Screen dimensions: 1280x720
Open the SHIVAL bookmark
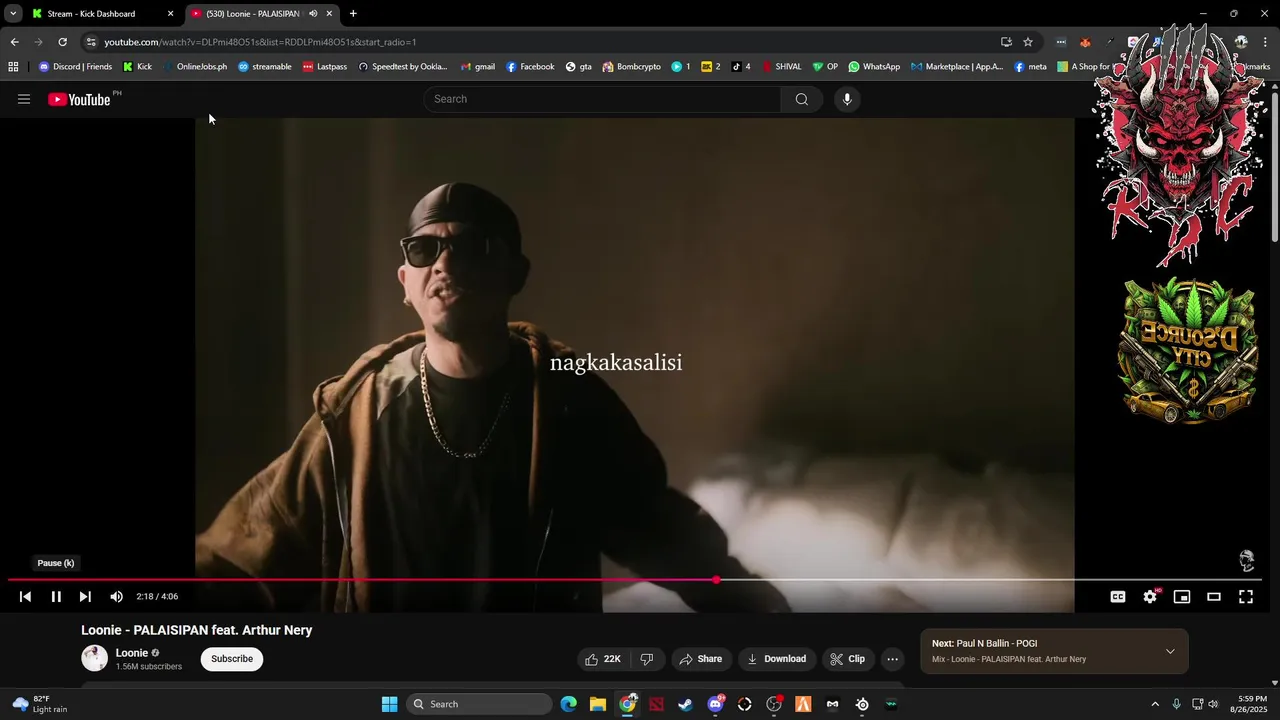click(782, 67)
